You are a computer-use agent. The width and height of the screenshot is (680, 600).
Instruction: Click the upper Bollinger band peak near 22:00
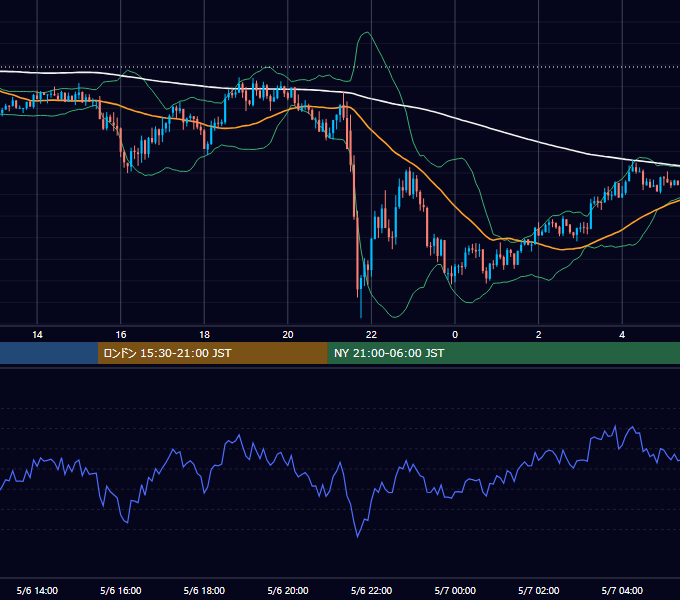368,33
